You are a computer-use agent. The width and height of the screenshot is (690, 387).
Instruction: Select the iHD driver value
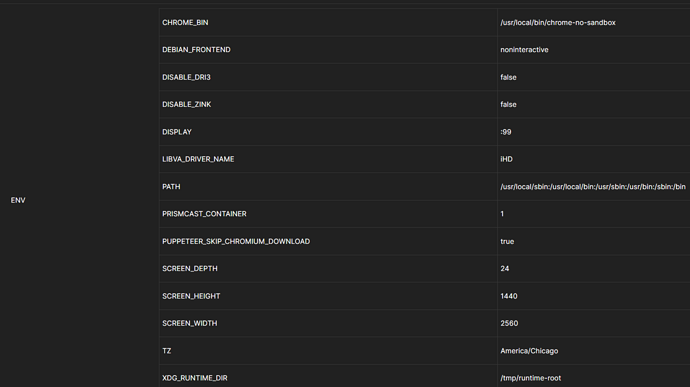(x=506, y=159)
